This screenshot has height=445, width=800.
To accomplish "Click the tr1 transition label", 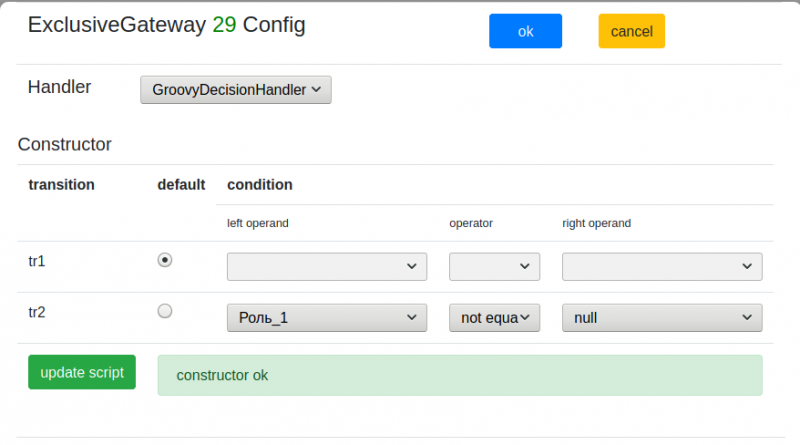I will pos(37,261).
